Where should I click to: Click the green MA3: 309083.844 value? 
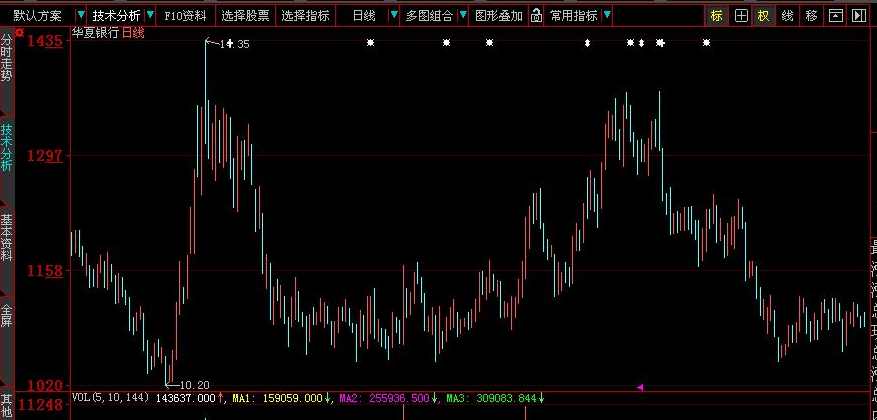[x=491, y=398]
